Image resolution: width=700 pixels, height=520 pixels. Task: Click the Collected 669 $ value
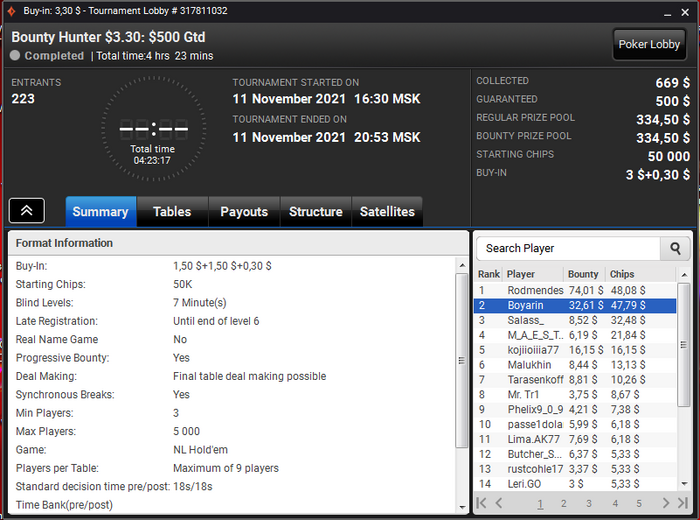(673, 83)
